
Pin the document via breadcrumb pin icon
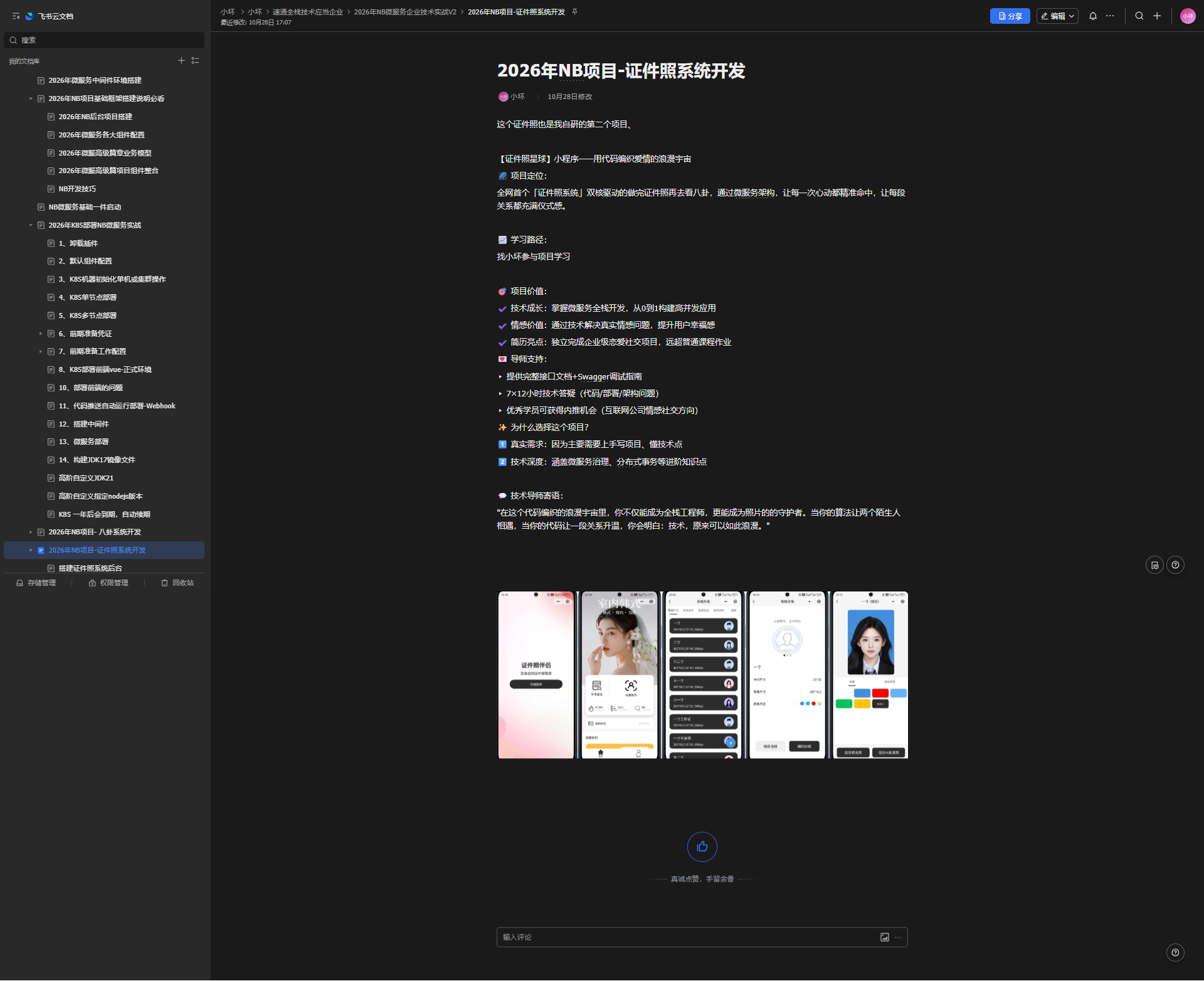tap(574, 12)
